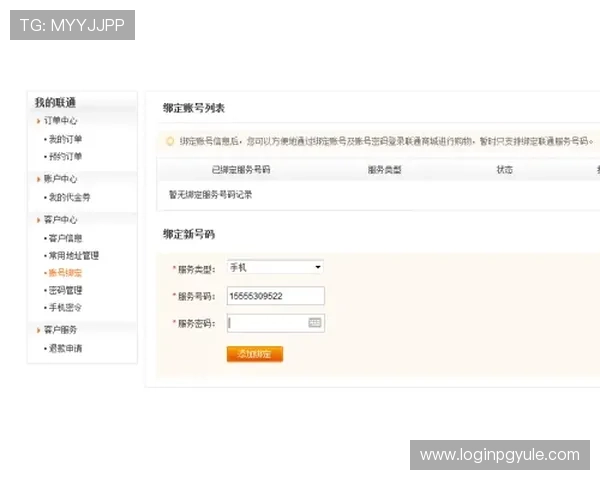The height and width of the screenshot is (480, 600).
Task: Click the 绑定新号码 heading
Action: tap(189, 234)
